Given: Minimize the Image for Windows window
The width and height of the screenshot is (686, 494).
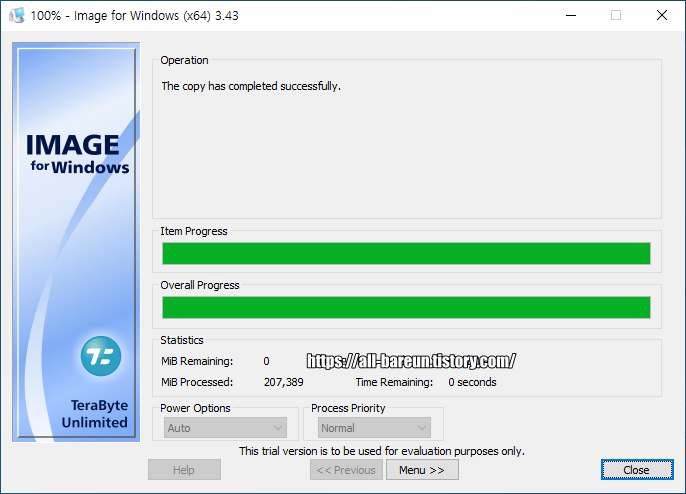Looking at the screenshot, I should point(571,15).
